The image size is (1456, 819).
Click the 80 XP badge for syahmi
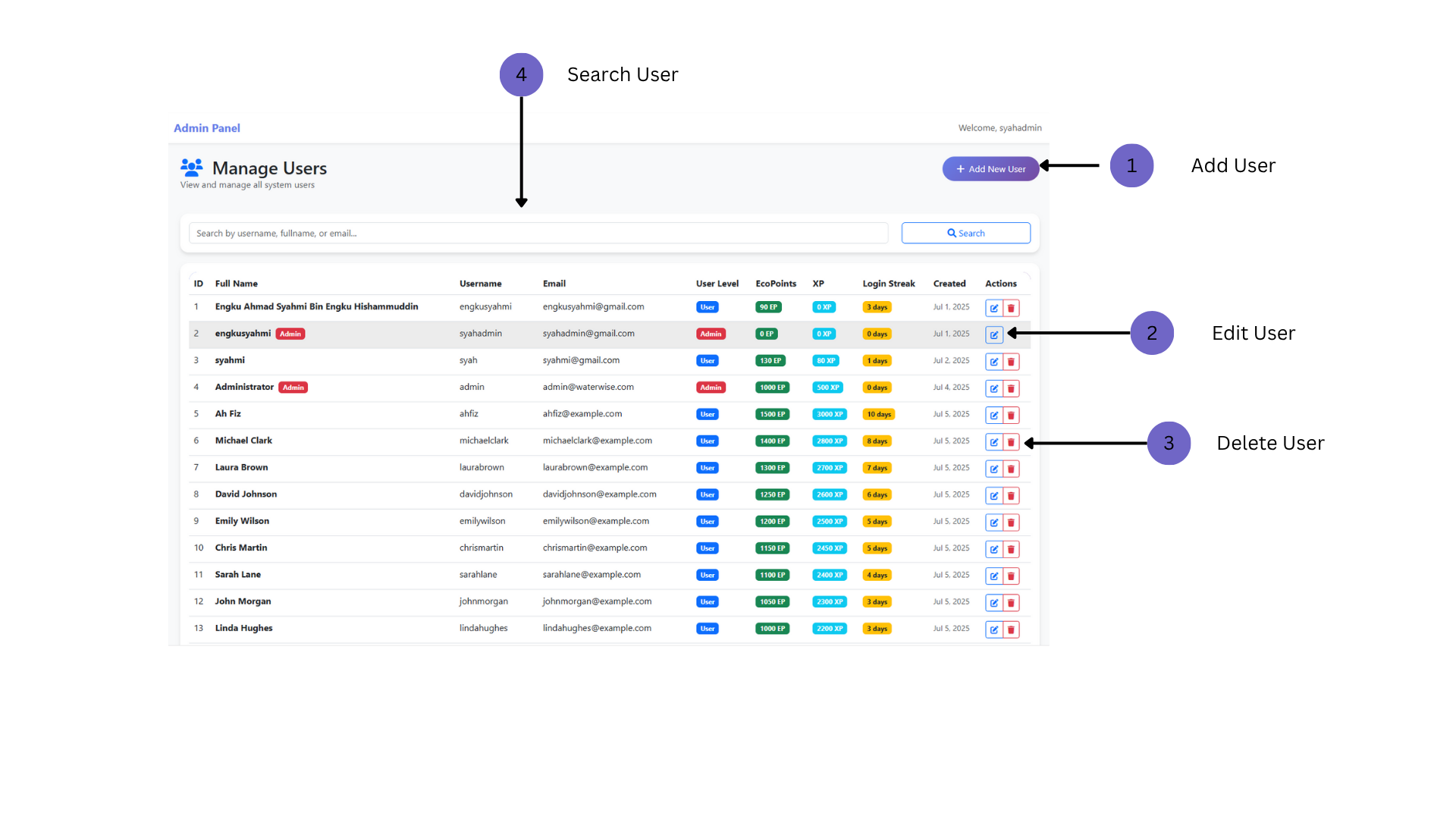point(826,361)
